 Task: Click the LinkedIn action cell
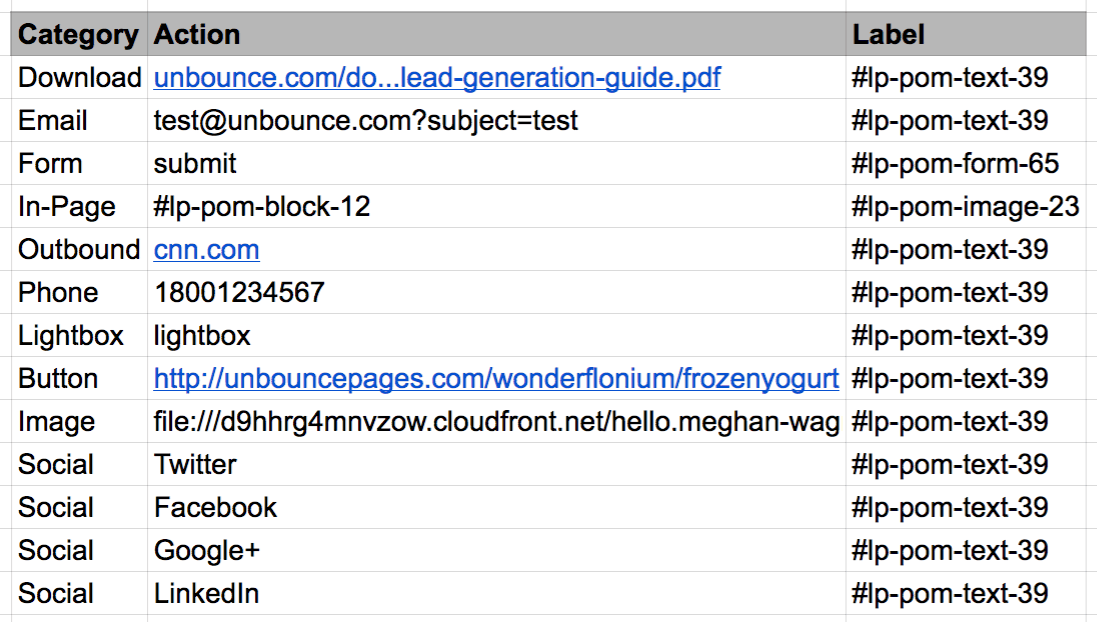click(206, 594)
